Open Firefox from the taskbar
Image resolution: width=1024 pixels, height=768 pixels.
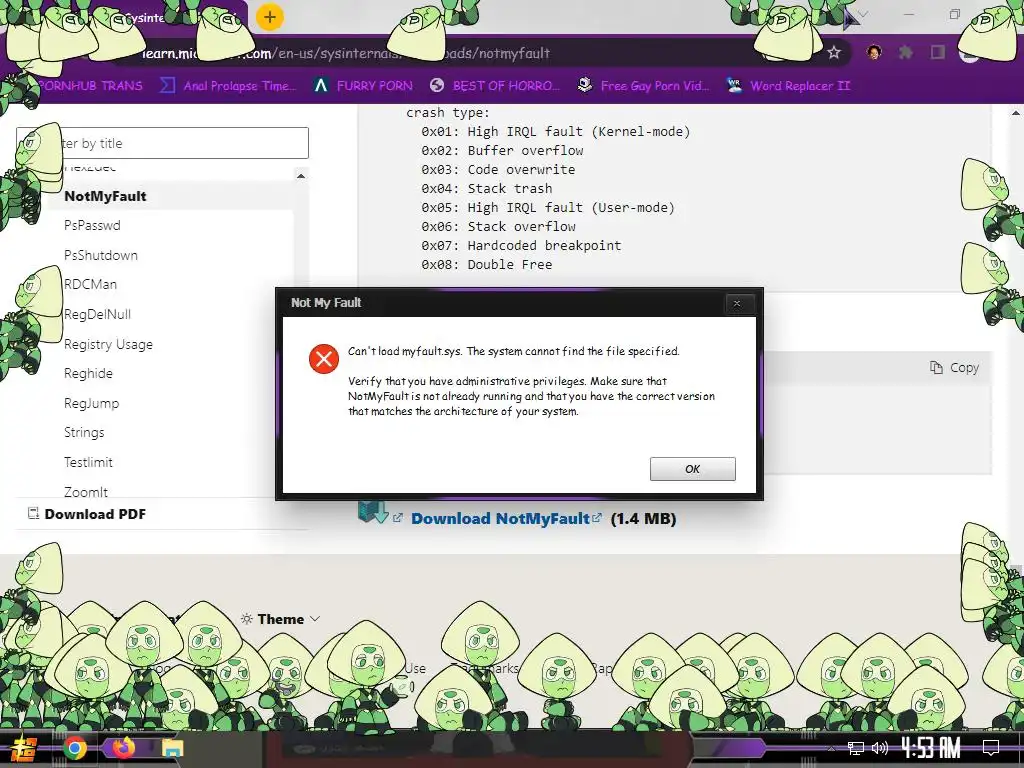point(123,748)
